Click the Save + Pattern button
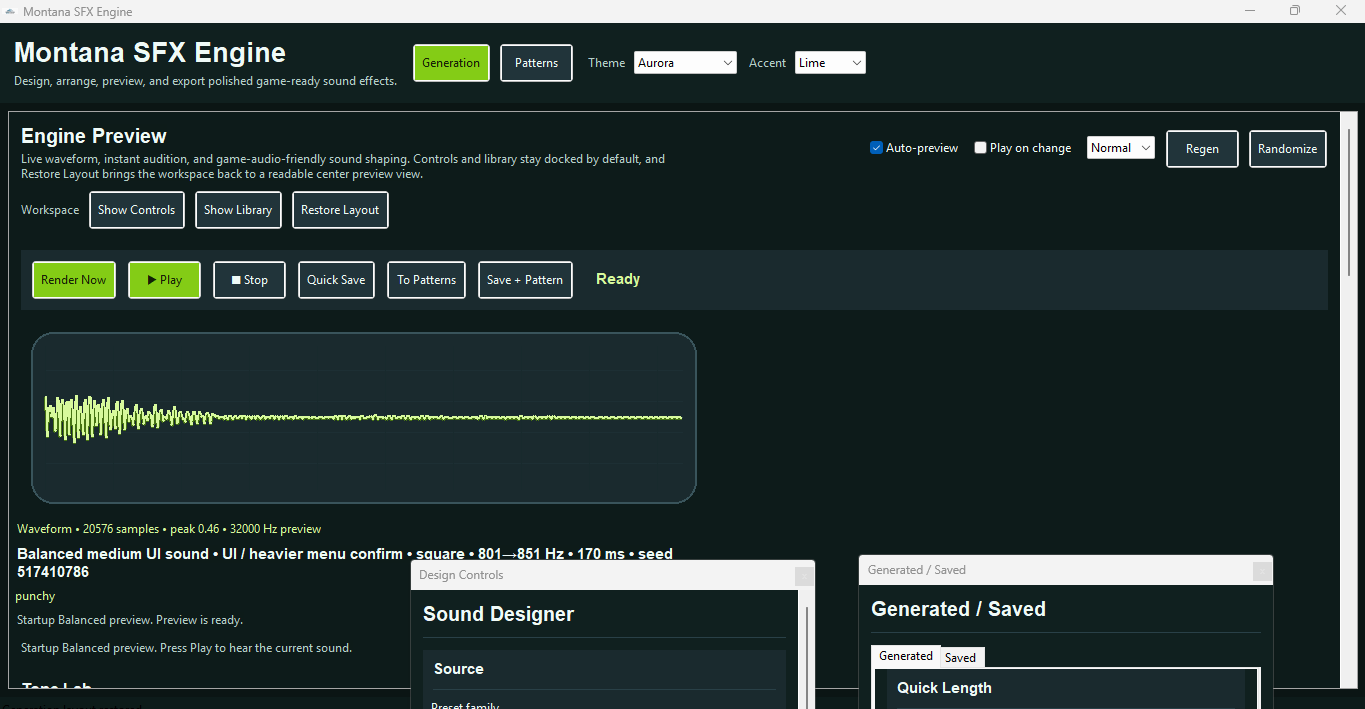 525,280
